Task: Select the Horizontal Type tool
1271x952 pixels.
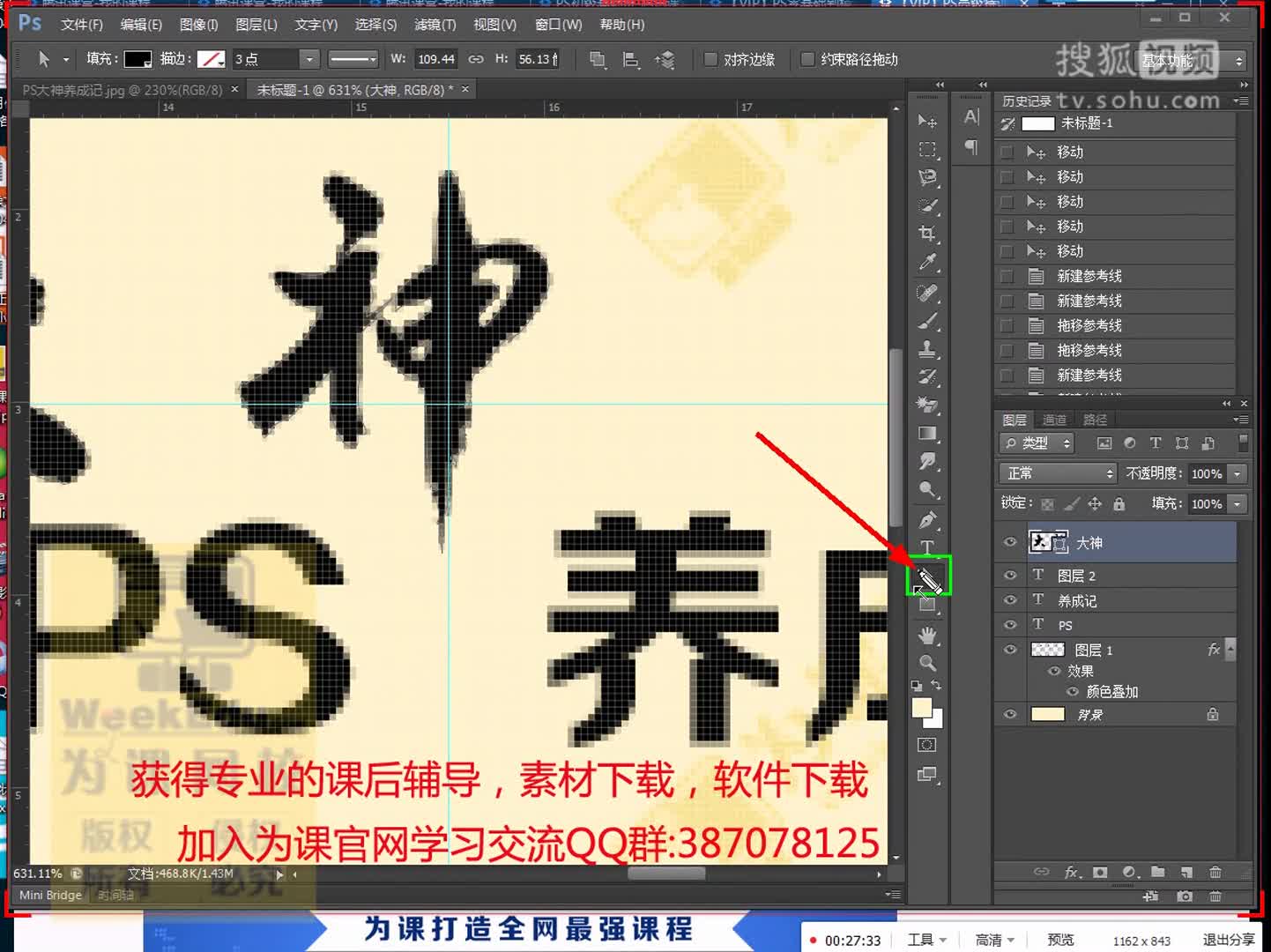Action: click(927, 547)
